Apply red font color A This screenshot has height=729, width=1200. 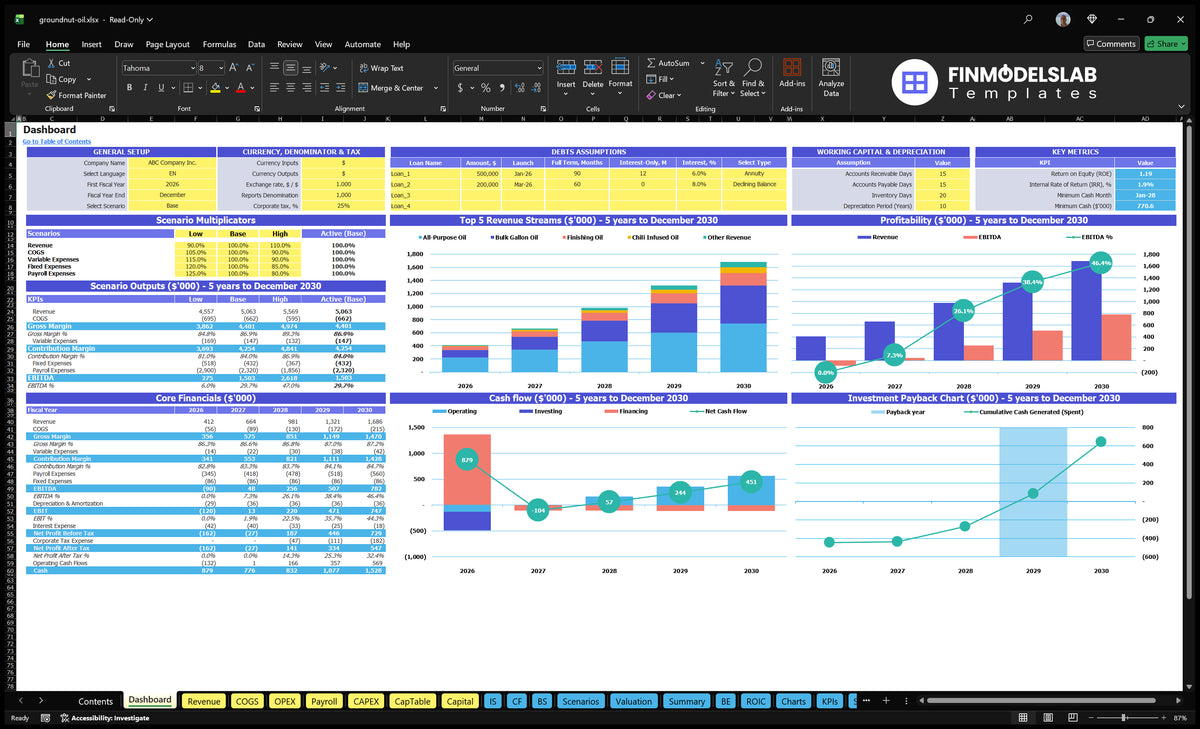tap(240, 88)
